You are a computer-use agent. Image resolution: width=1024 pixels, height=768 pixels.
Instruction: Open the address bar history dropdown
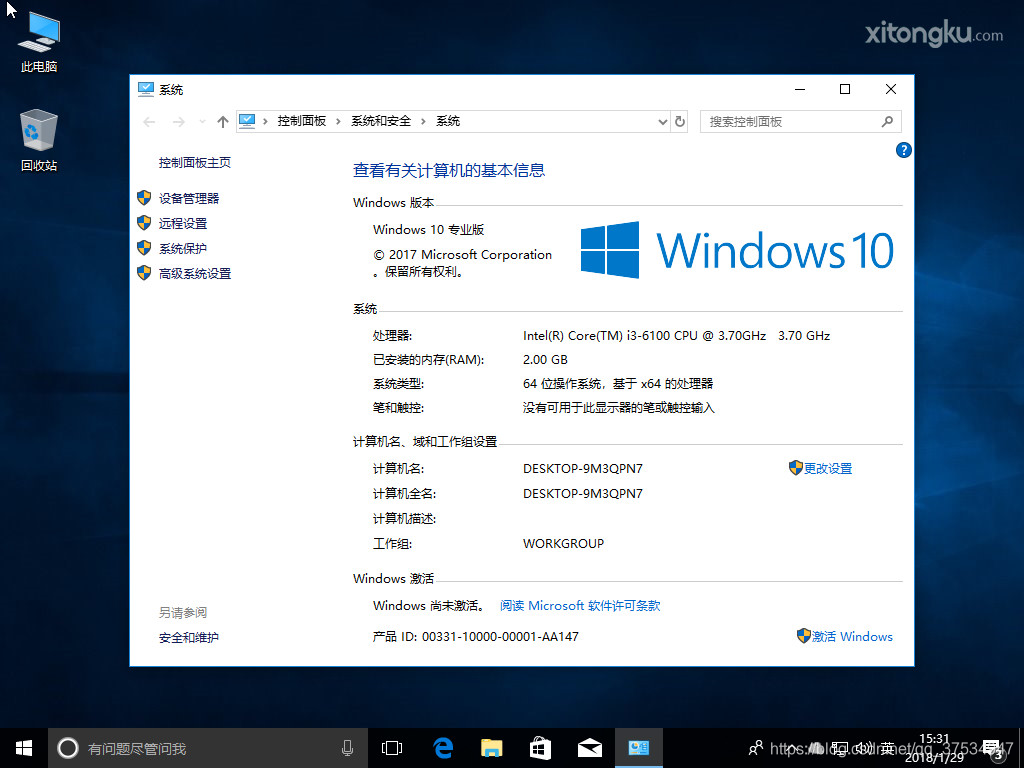pos(662,121)
